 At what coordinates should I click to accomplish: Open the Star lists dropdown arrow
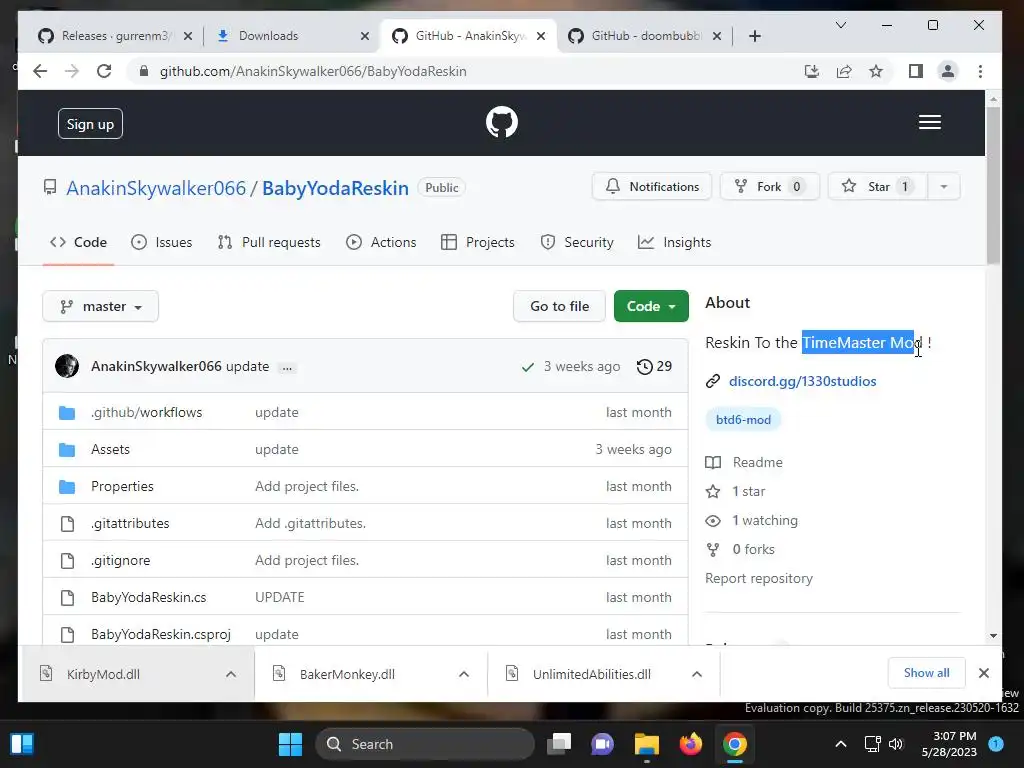[943, 187]
